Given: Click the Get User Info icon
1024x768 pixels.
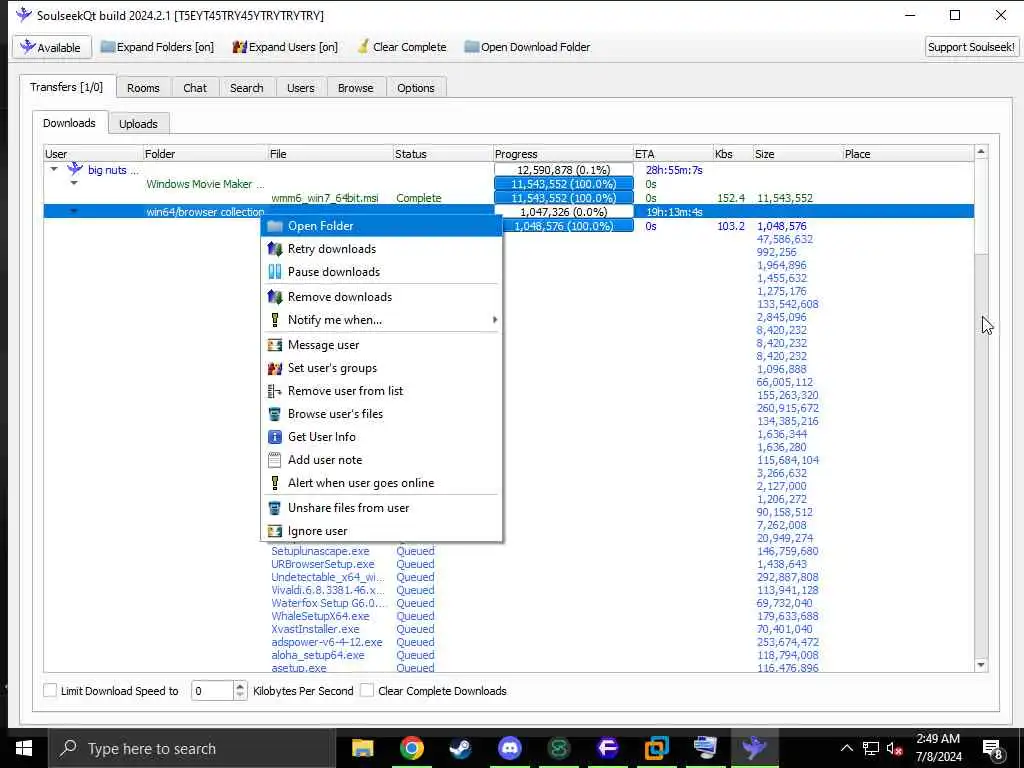Looking at the screenshot, I should click(275, 436).
